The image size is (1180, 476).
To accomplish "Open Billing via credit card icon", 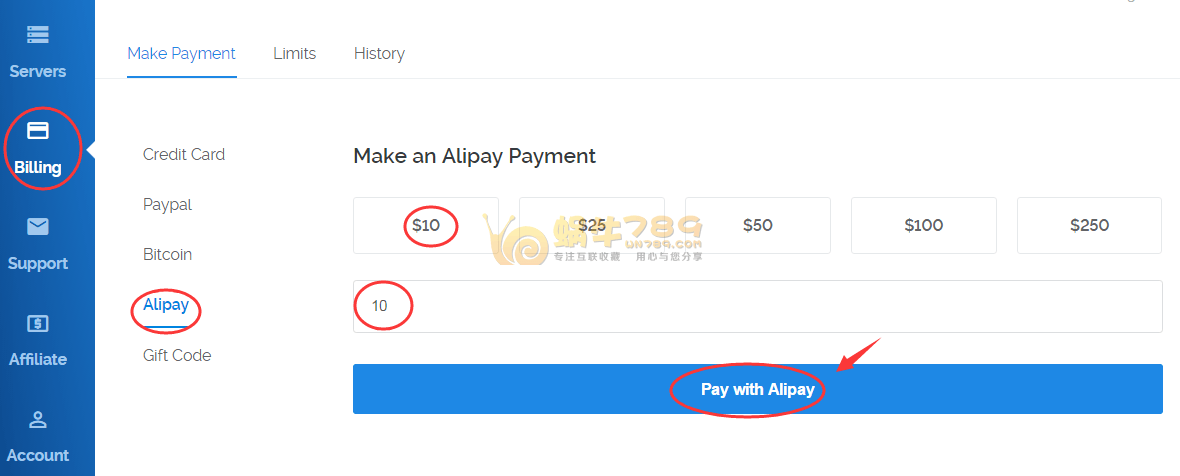I will [x=38, y=131].
